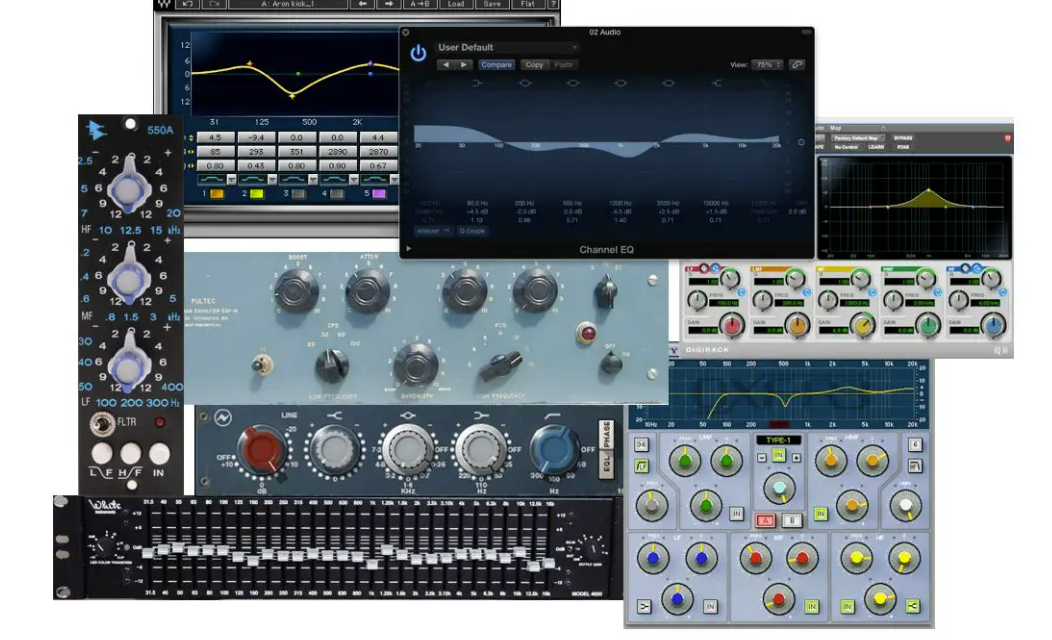Image resolution: width=1052 pixels, height=640 pixels.
Task: Toggle band 5 purple swatch in Waves EQ
Action: click(379, 194)
